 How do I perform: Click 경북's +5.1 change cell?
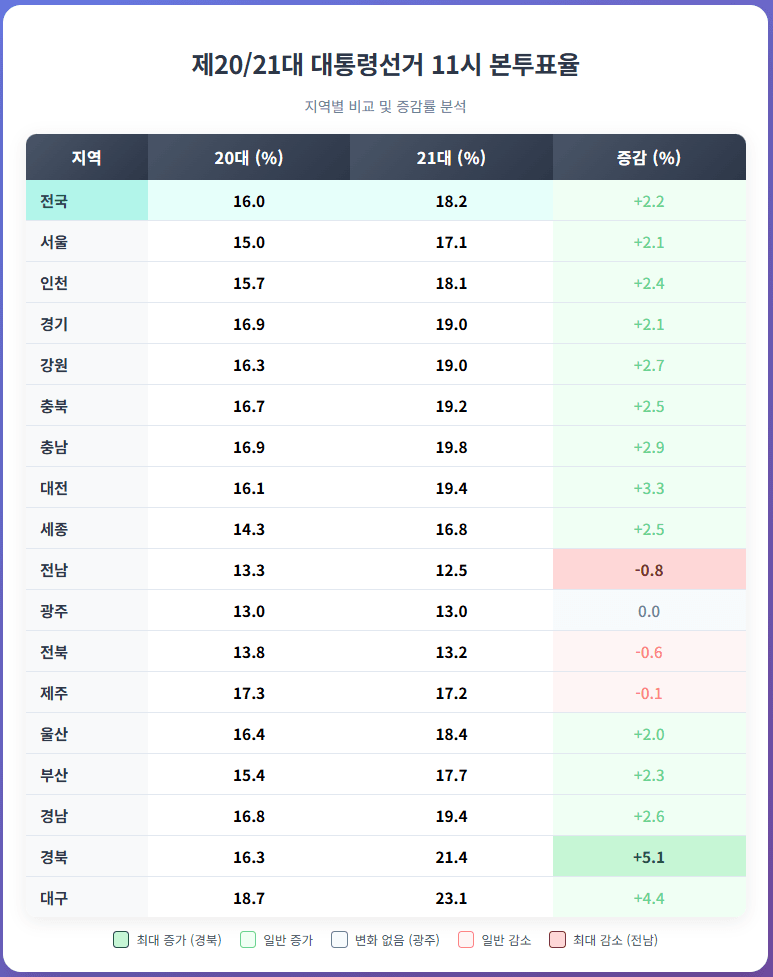tap(649, 857)
